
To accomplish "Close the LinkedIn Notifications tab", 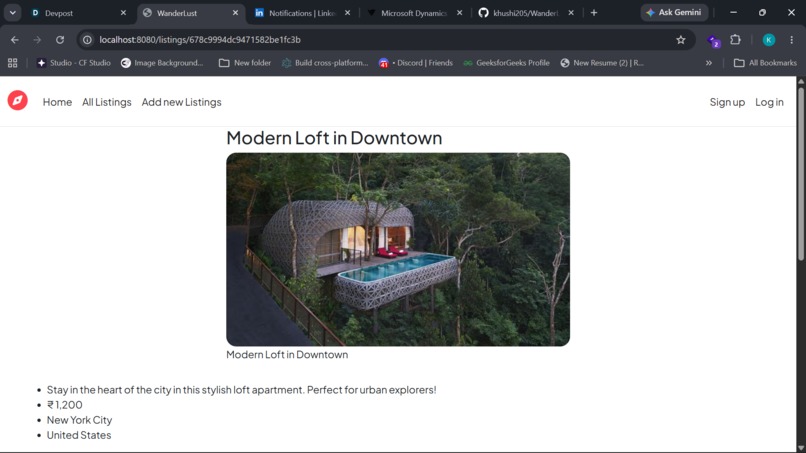I will click(x=347, y=13).
